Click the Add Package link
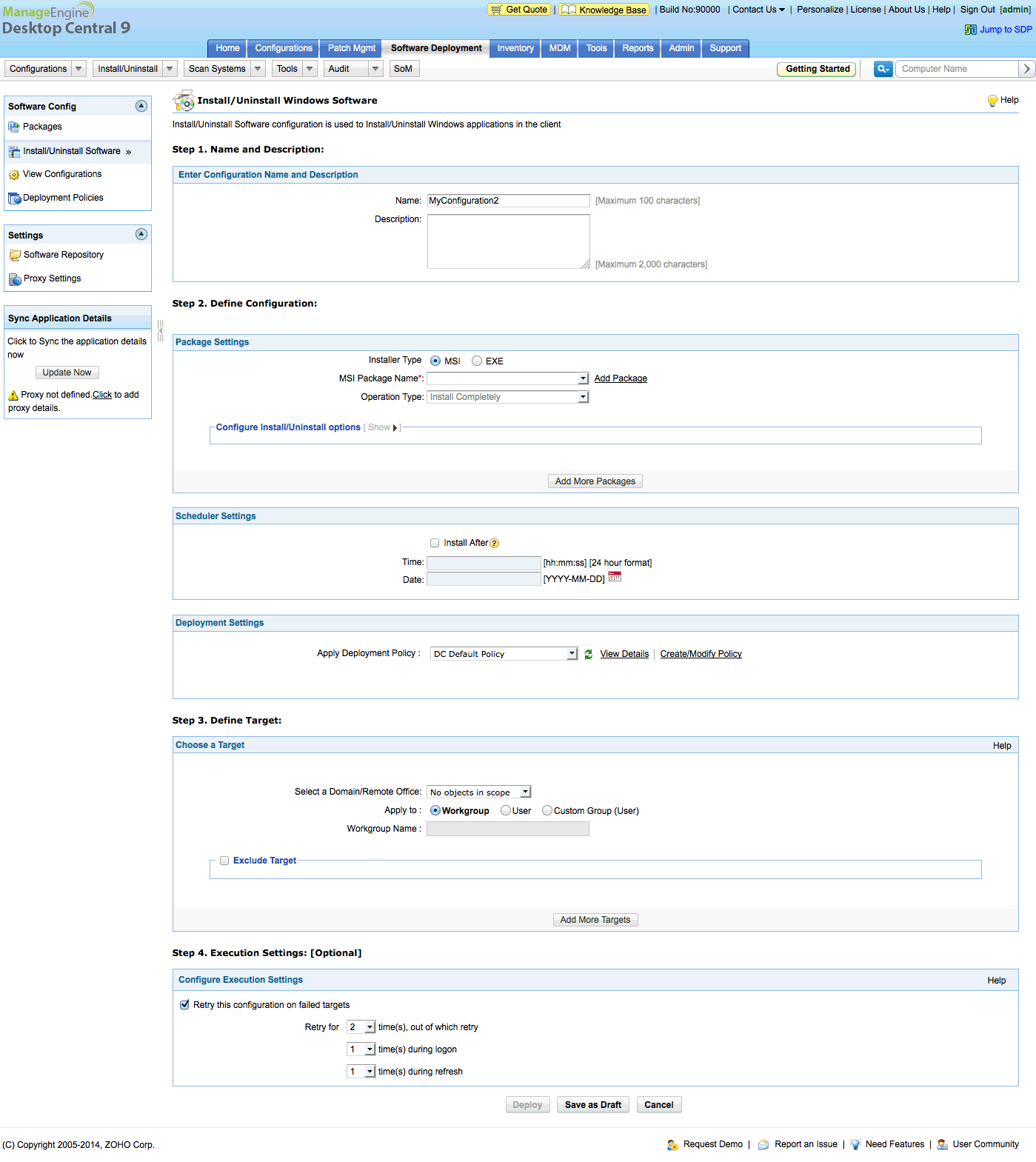 pyautogui.click(x=621, y=378)
